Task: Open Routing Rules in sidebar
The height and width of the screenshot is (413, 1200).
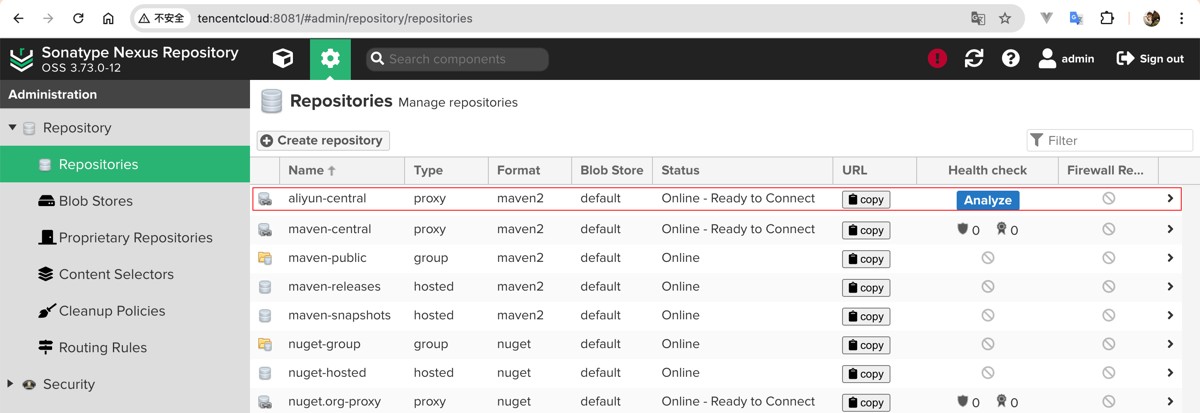Action: tap(102, 348)
